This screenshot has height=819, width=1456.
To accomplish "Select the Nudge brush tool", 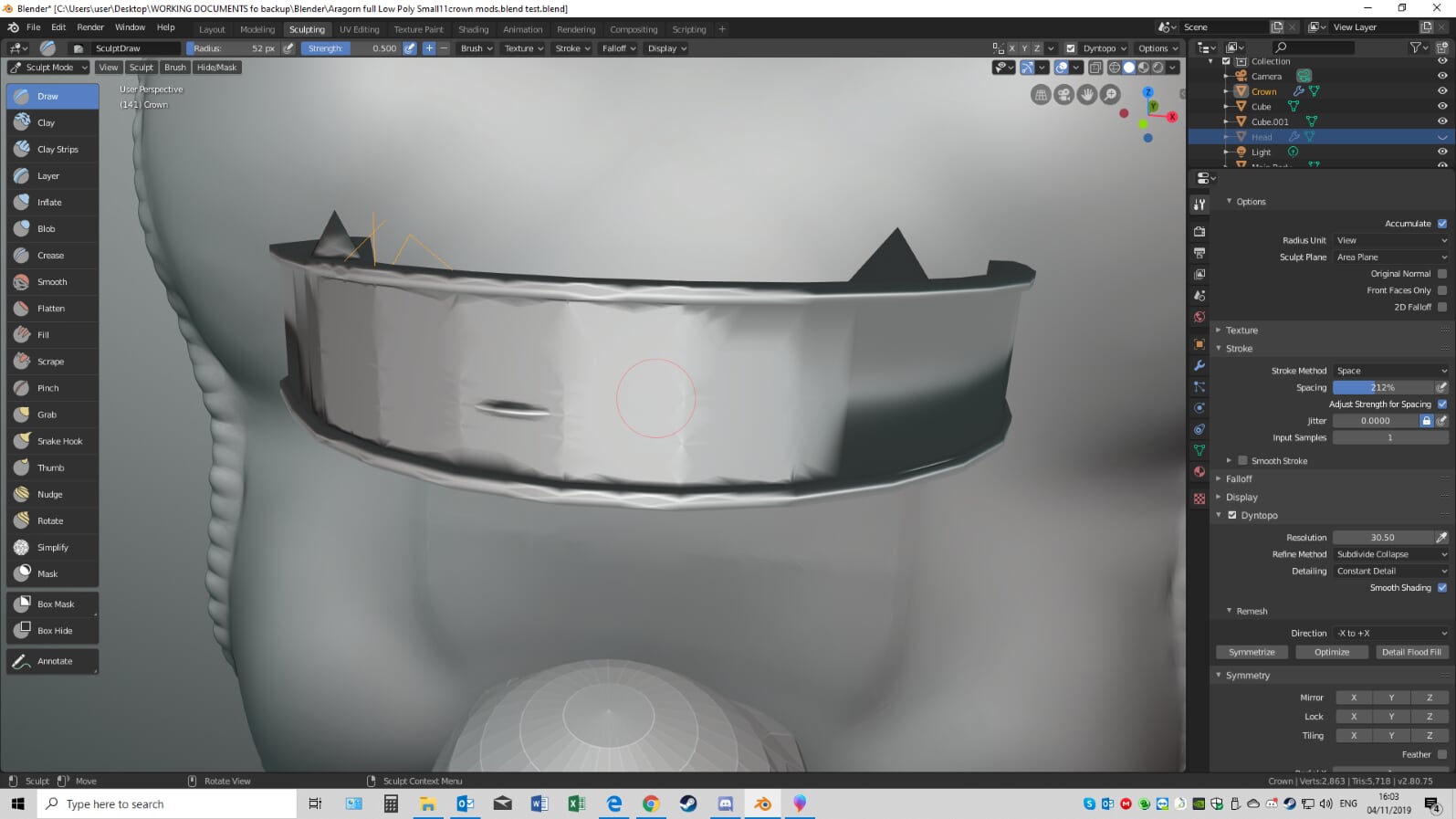I will coord(53,494).
